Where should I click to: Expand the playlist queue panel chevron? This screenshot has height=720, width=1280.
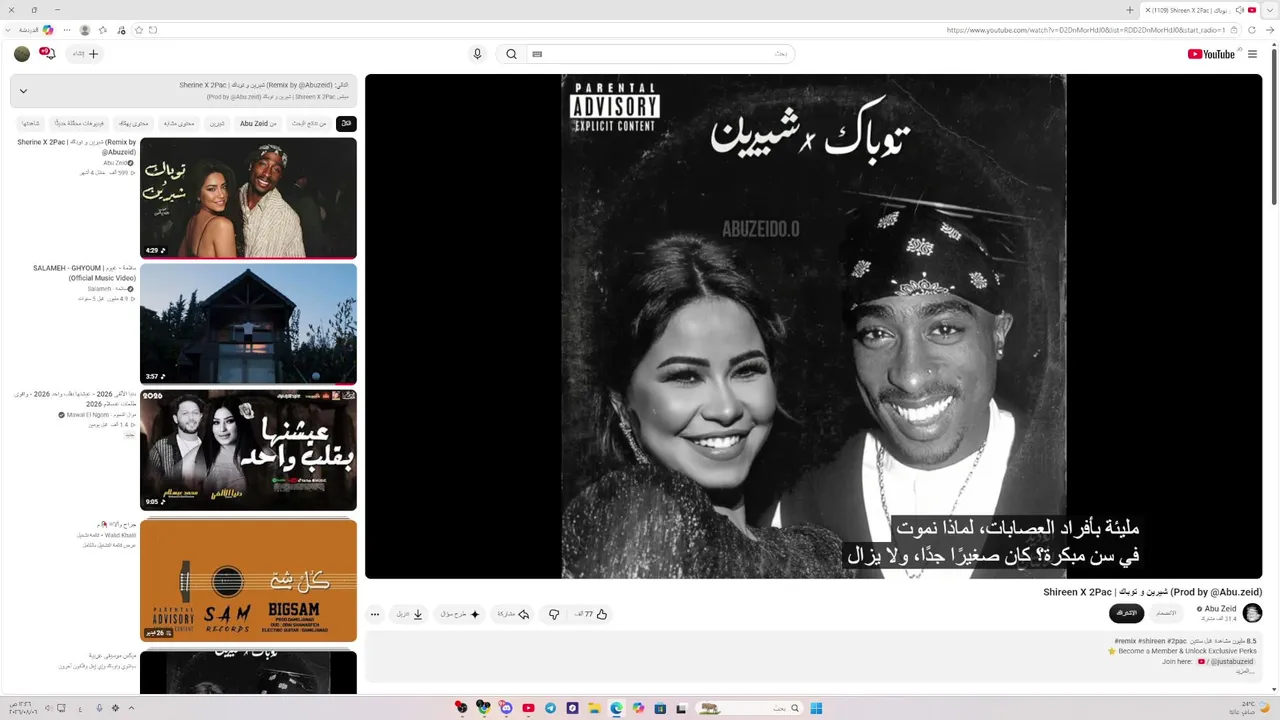coord(23,91)
